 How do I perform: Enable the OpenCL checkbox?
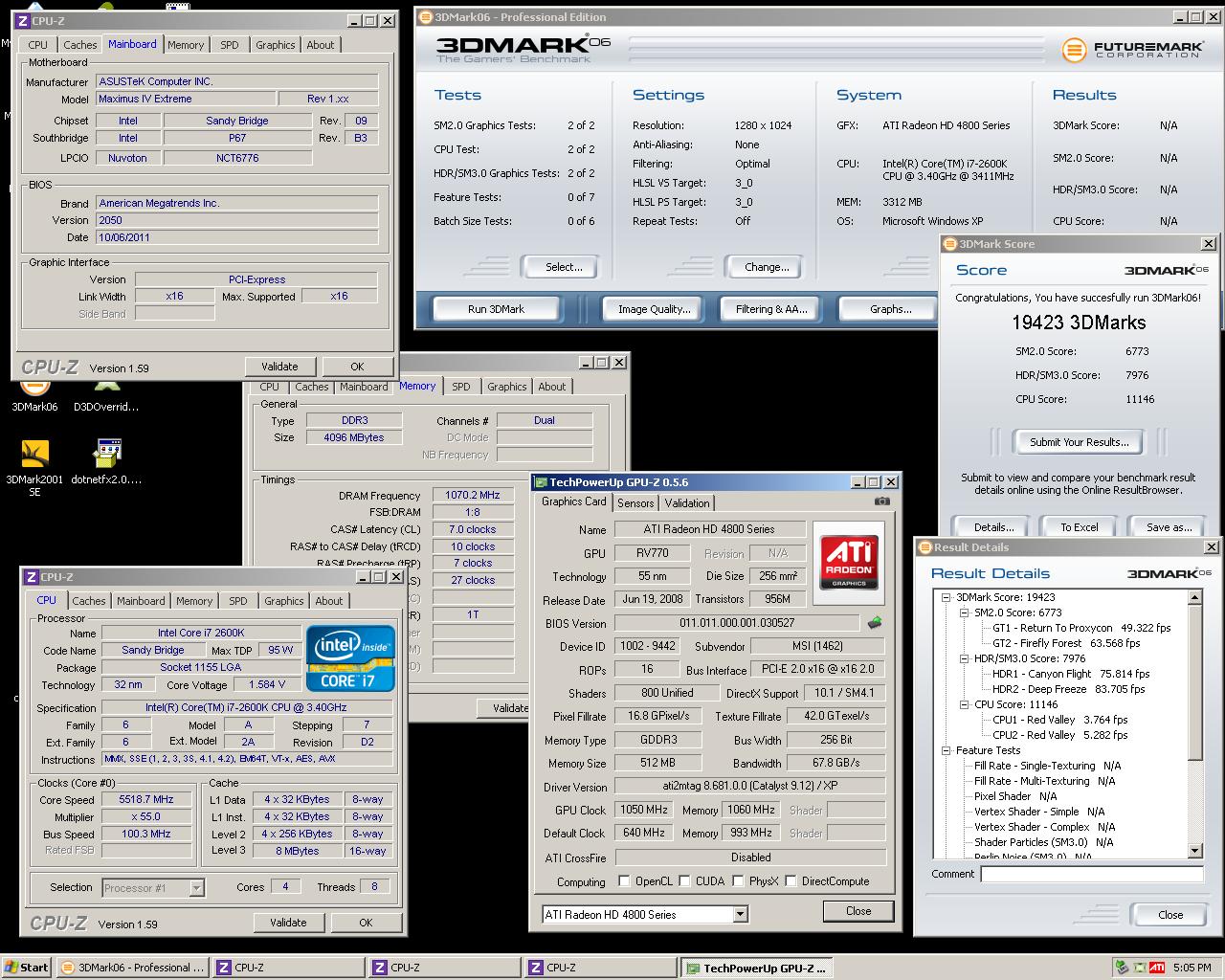pos(624,881)
